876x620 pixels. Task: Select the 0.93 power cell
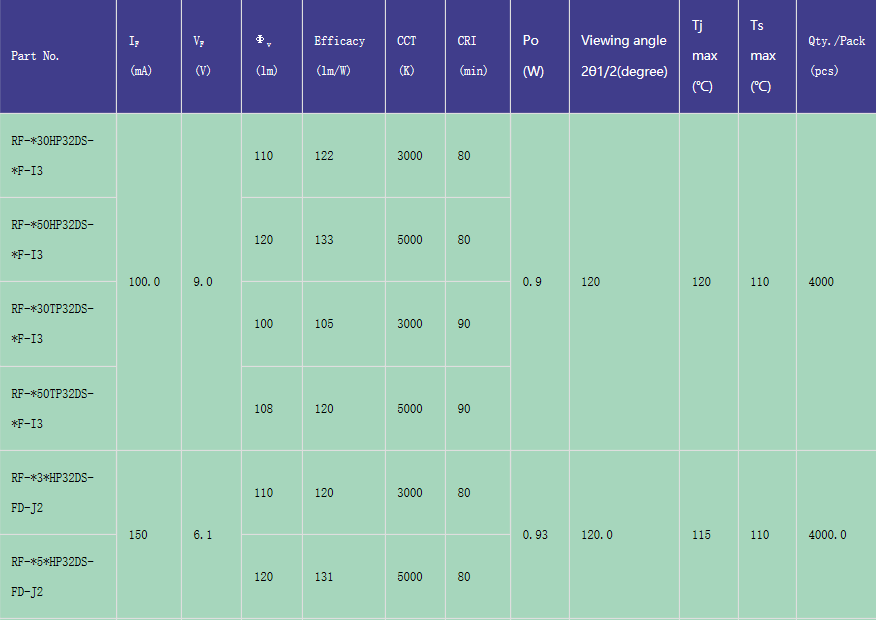(535, 535)
